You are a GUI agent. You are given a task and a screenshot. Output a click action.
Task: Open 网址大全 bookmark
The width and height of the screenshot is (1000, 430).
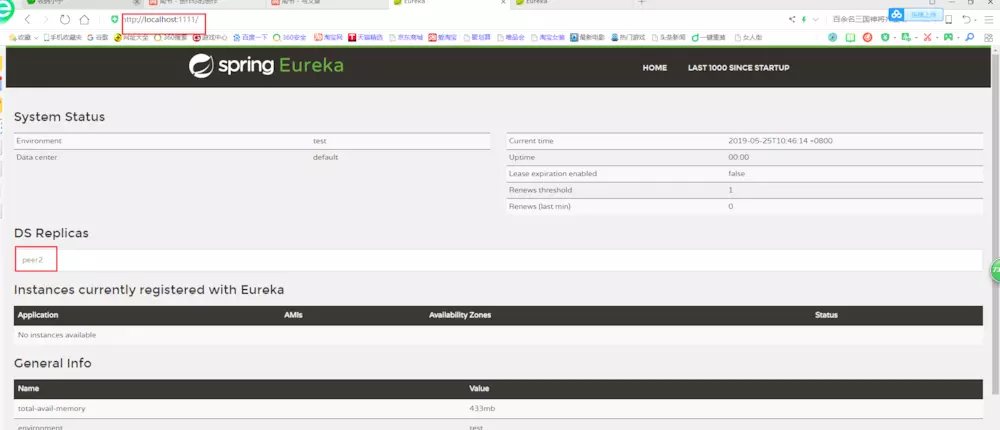click(x=132, y=38)
